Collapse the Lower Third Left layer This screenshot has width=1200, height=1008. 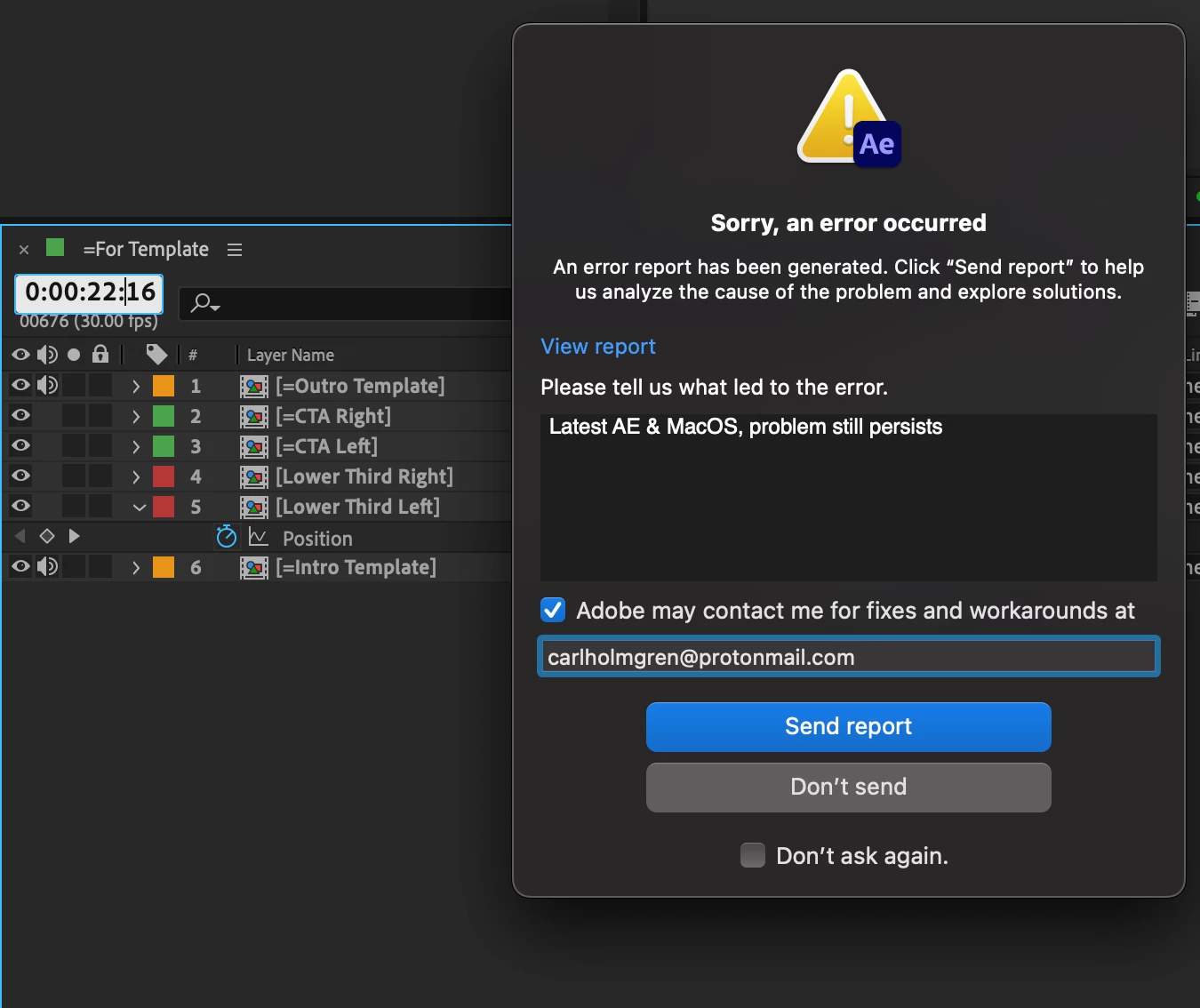click(139, 508)
